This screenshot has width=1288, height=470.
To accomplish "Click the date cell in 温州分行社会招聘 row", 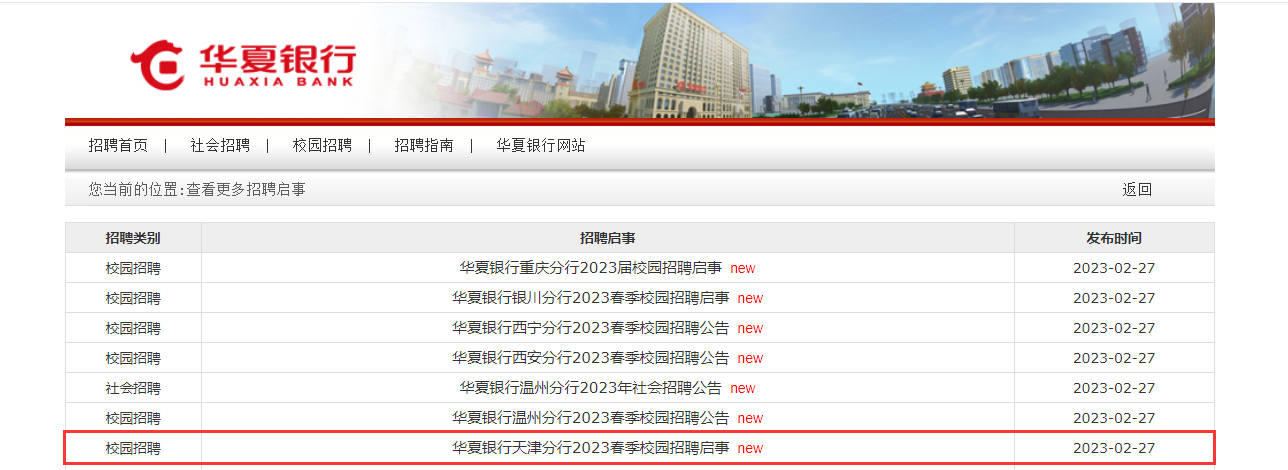I will [1114, 388].
